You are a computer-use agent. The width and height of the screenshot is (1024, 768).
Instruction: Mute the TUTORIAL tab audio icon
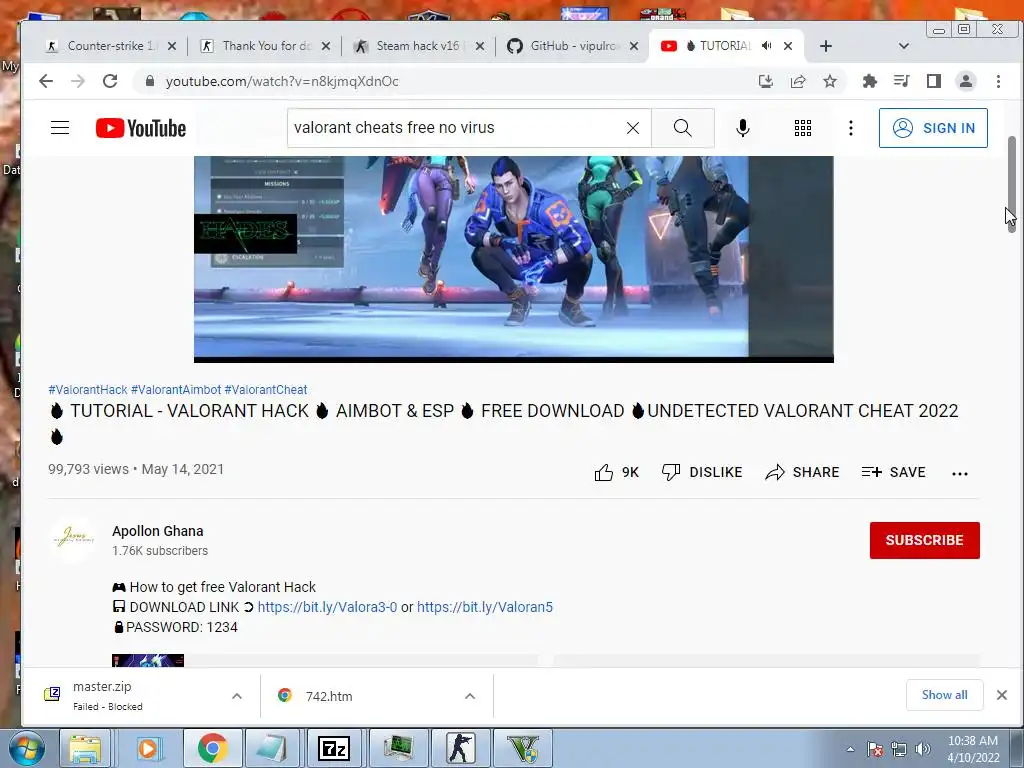point(767,46)
